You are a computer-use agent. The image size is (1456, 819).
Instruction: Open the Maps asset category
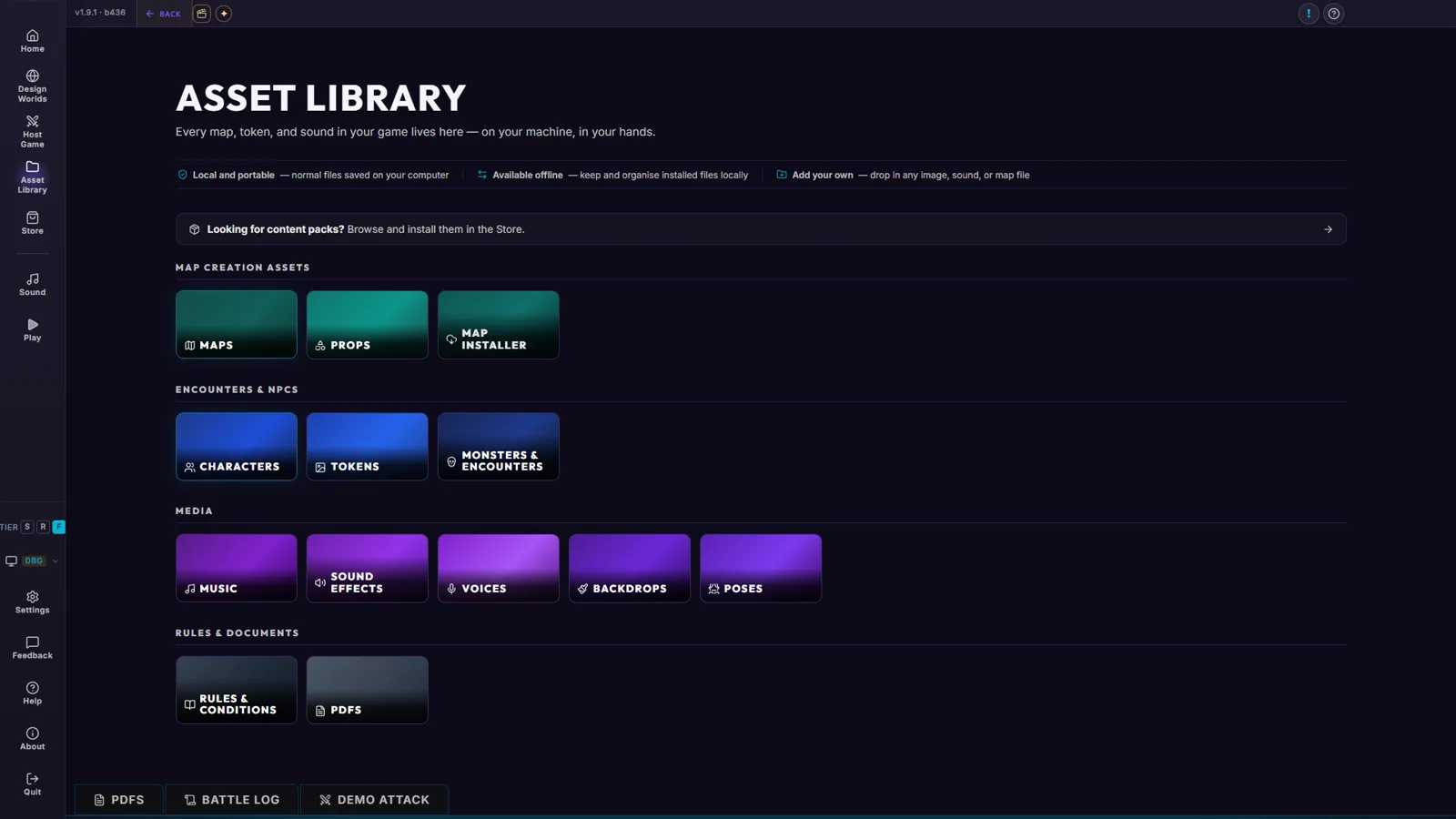click(x=237, y=325)
